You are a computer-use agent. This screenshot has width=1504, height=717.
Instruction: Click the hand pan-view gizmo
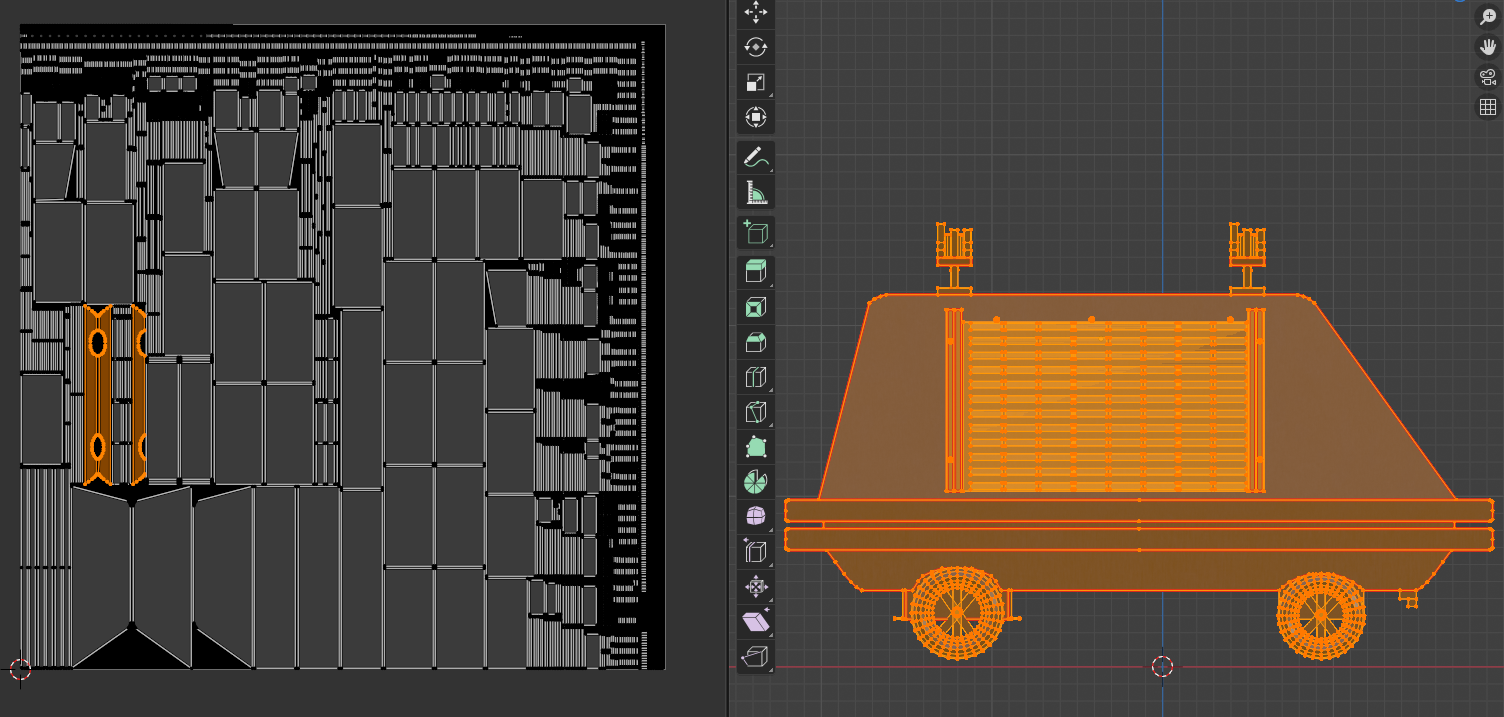pyautogui.click(x=1488, y=47)
